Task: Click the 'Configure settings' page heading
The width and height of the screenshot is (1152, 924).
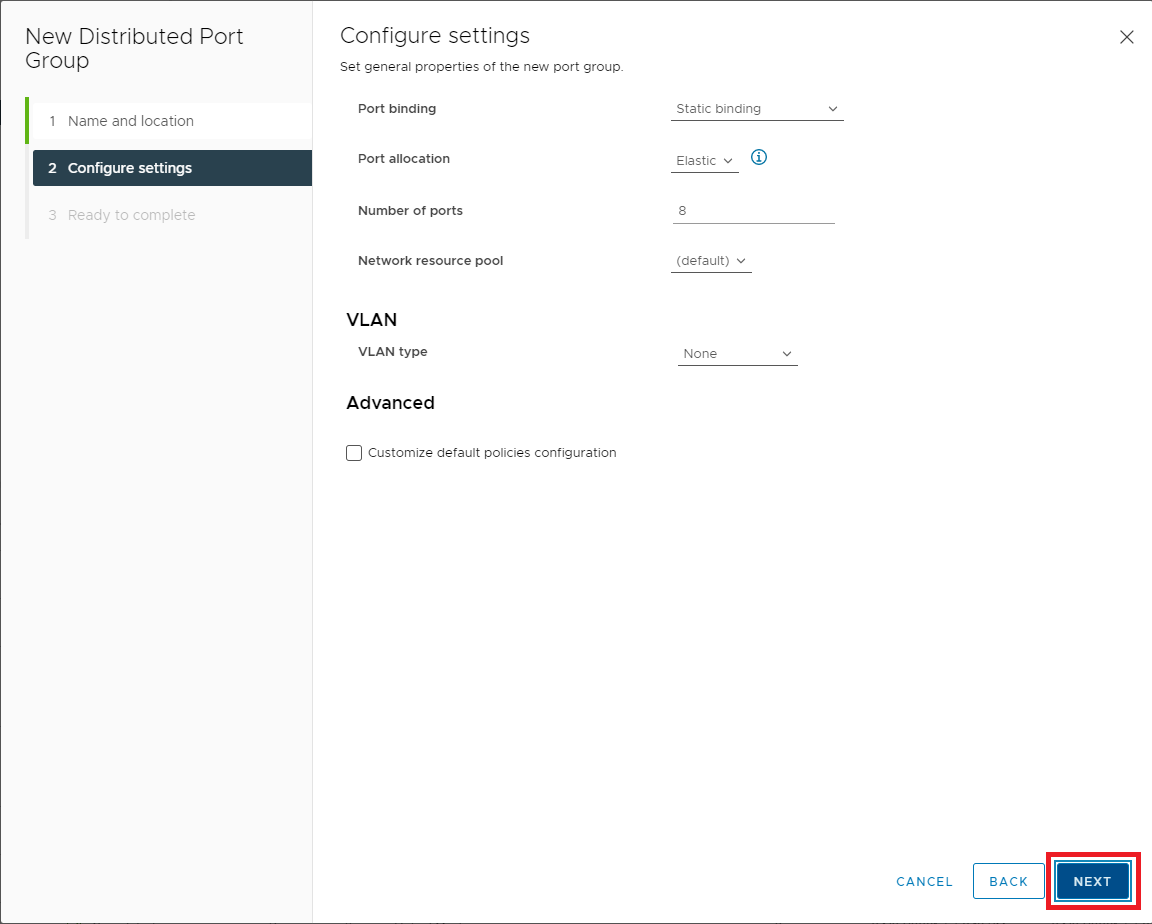Action: click(x=435, y=36)
